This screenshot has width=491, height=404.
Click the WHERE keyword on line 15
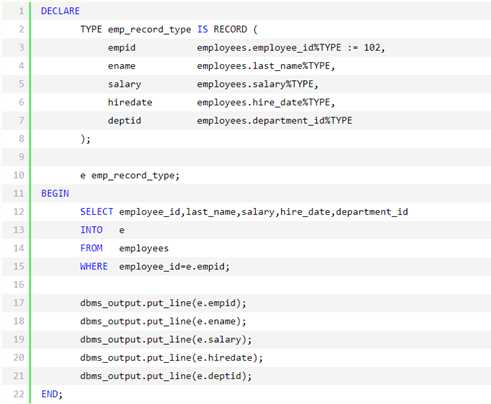click(x=94, y=267)
